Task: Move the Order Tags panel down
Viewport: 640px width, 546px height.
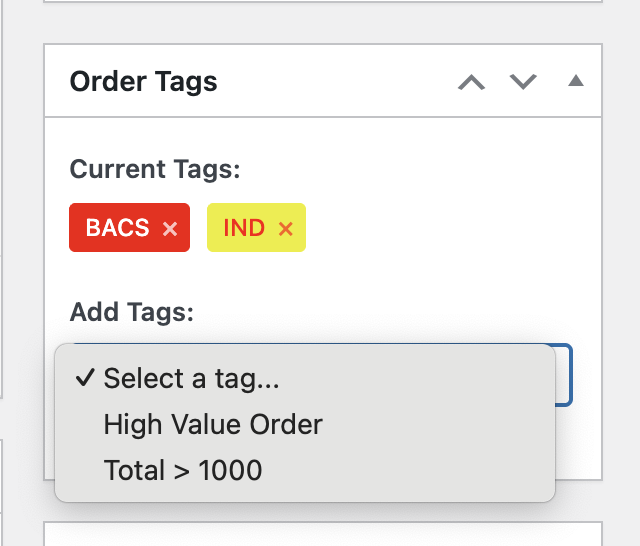Action: pos(523,82)
